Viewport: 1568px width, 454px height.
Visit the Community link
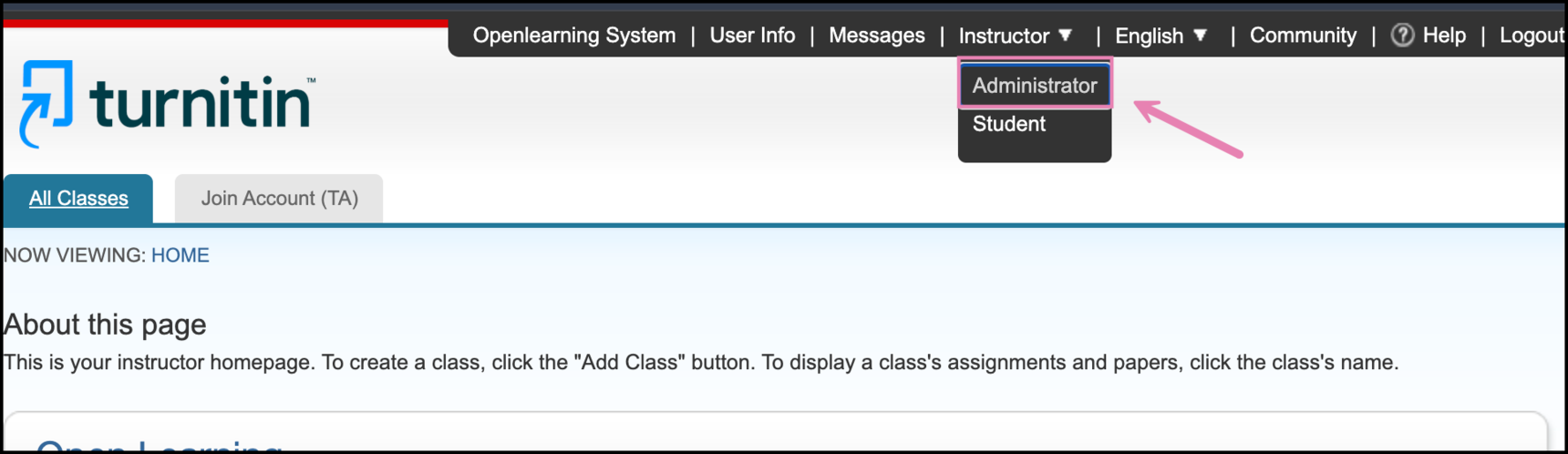[1303, 36]
